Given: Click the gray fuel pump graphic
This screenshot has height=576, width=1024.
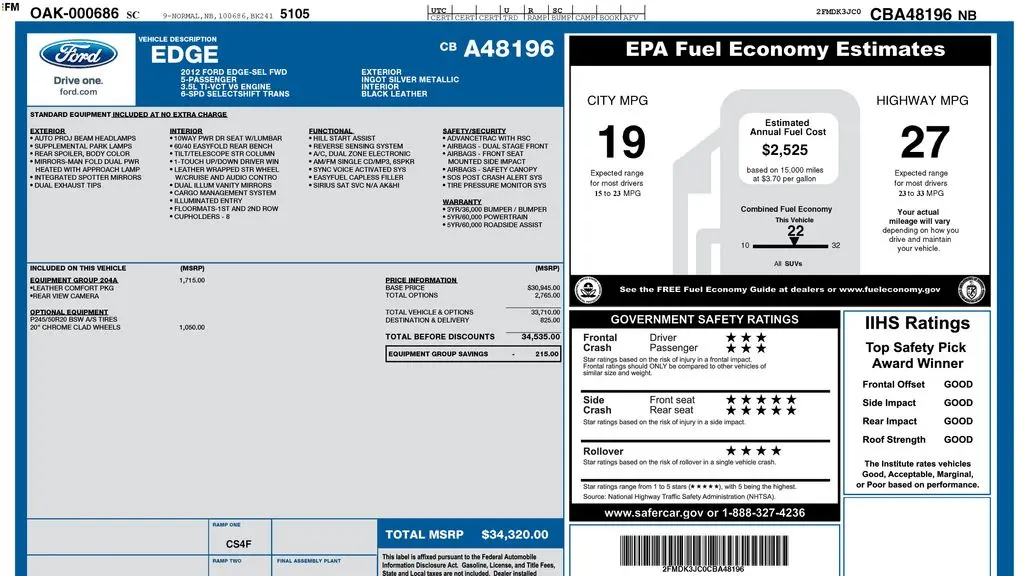Looking at the screenshot, I should 767,181.
